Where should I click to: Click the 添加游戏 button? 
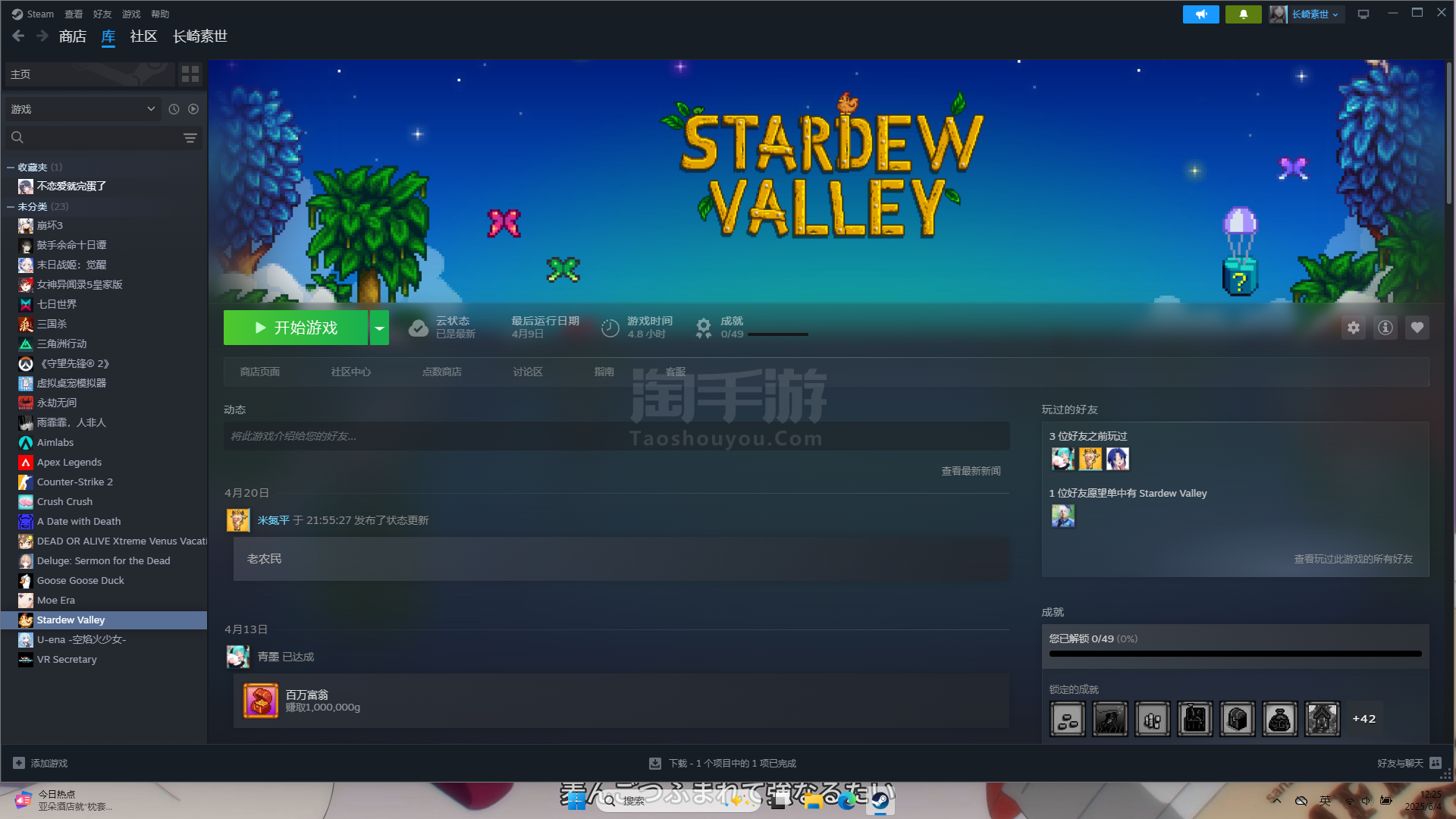click(x=40, y=763)
